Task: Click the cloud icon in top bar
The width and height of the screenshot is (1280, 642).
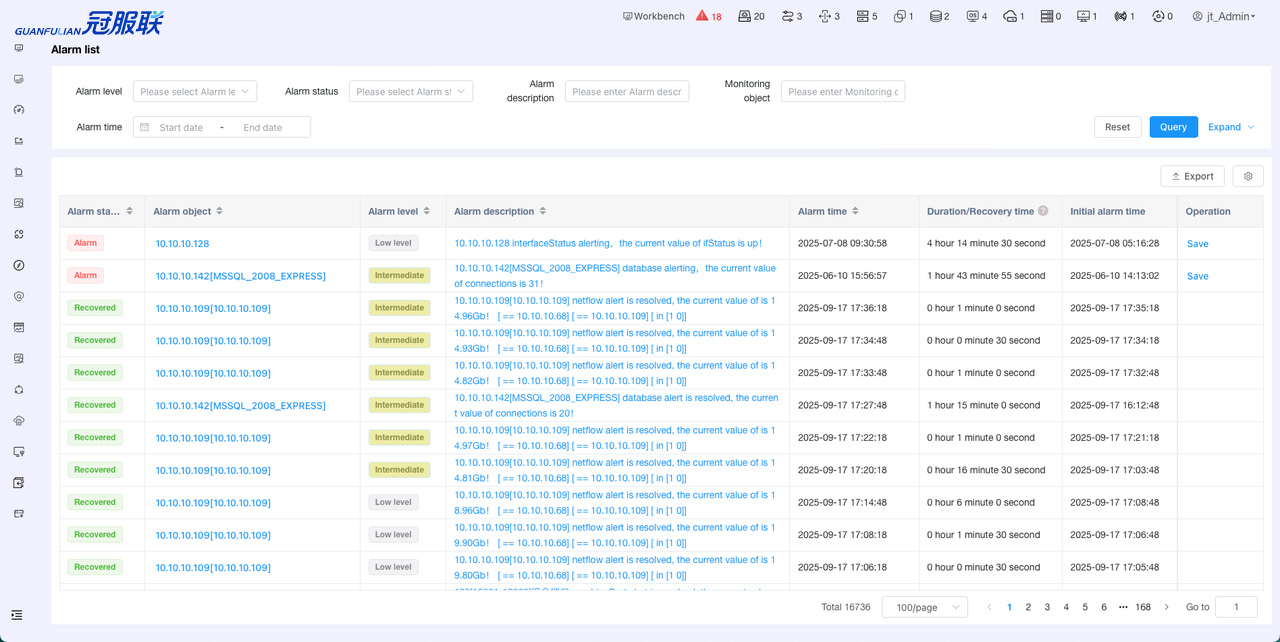Action: (1010, 16)
